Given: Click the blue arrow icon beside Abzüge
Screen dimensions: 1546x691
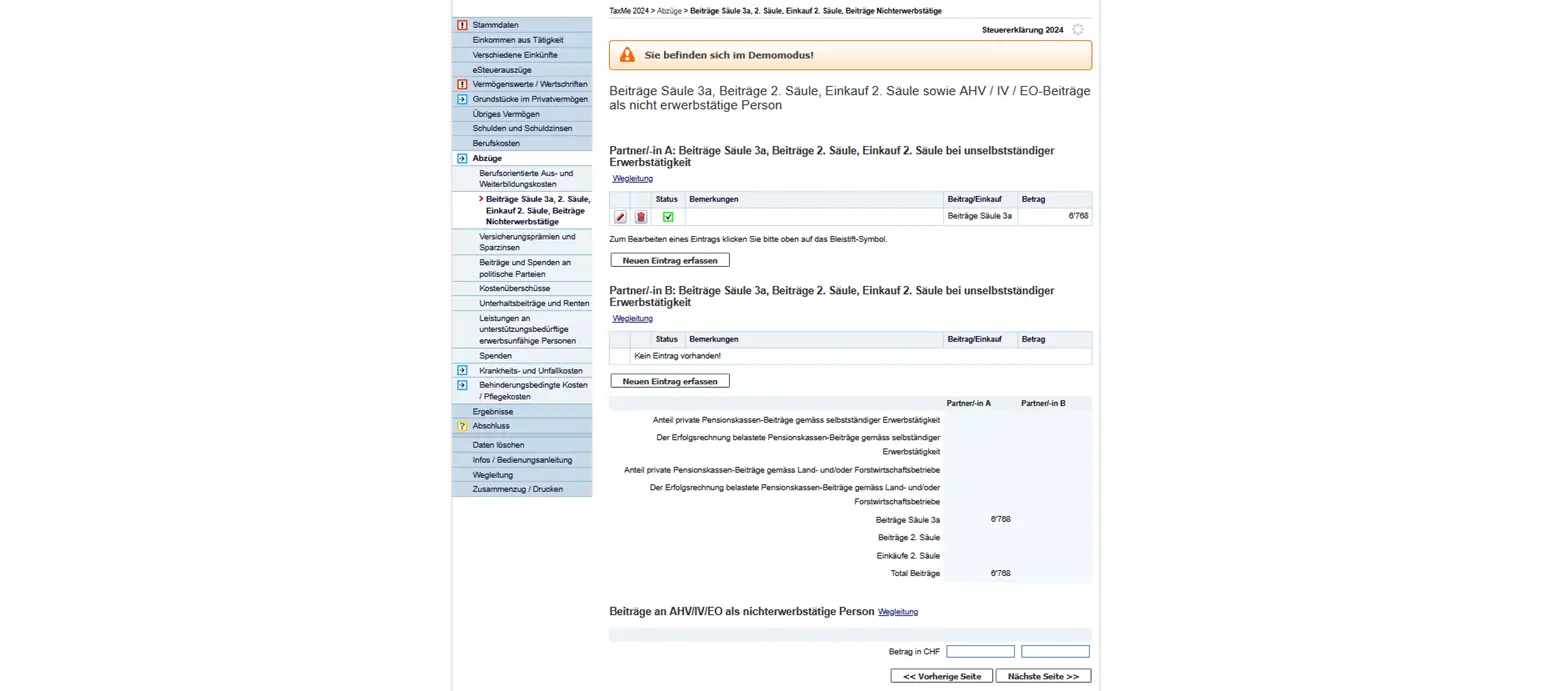Looking at the screenshot, I should click(460, 158).
